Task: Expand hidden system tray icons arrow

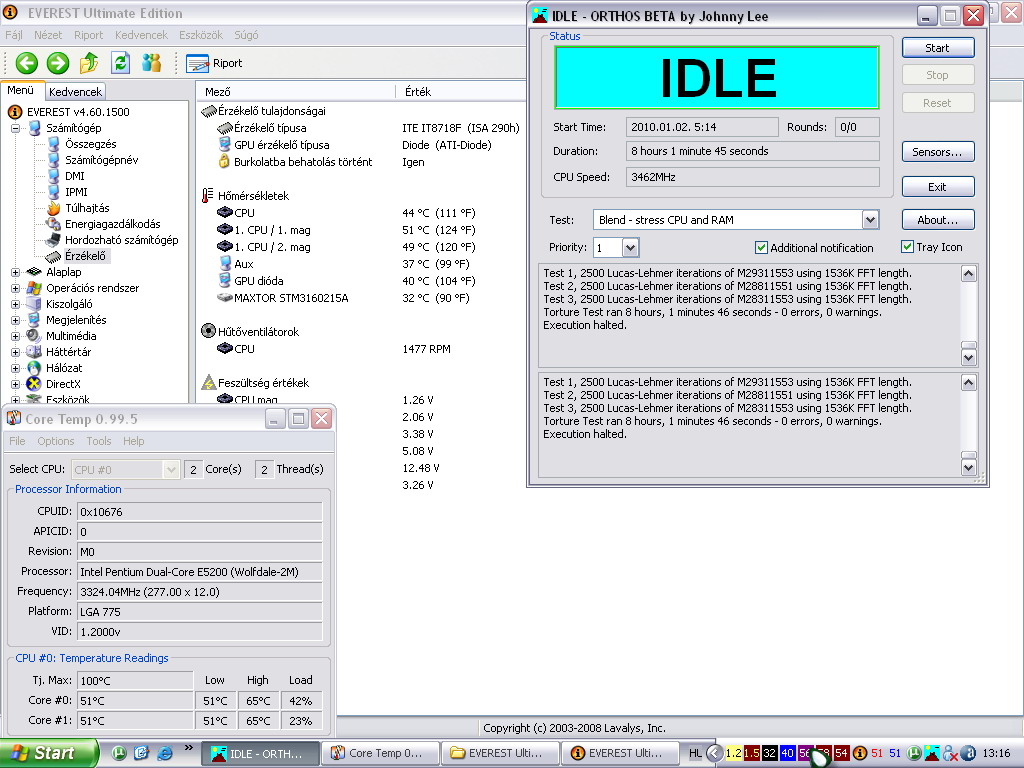Action: click(x=714, y=753)
